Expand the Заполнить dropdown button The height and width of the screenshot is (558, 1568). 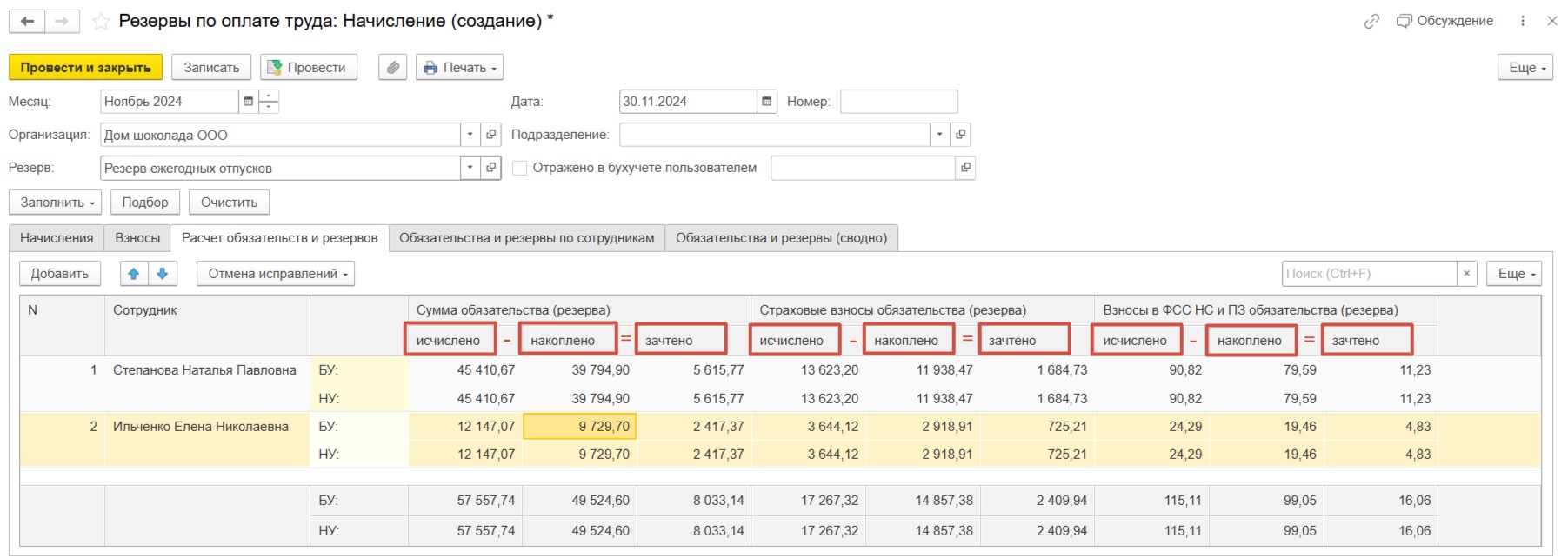click(x=56, y=202)
